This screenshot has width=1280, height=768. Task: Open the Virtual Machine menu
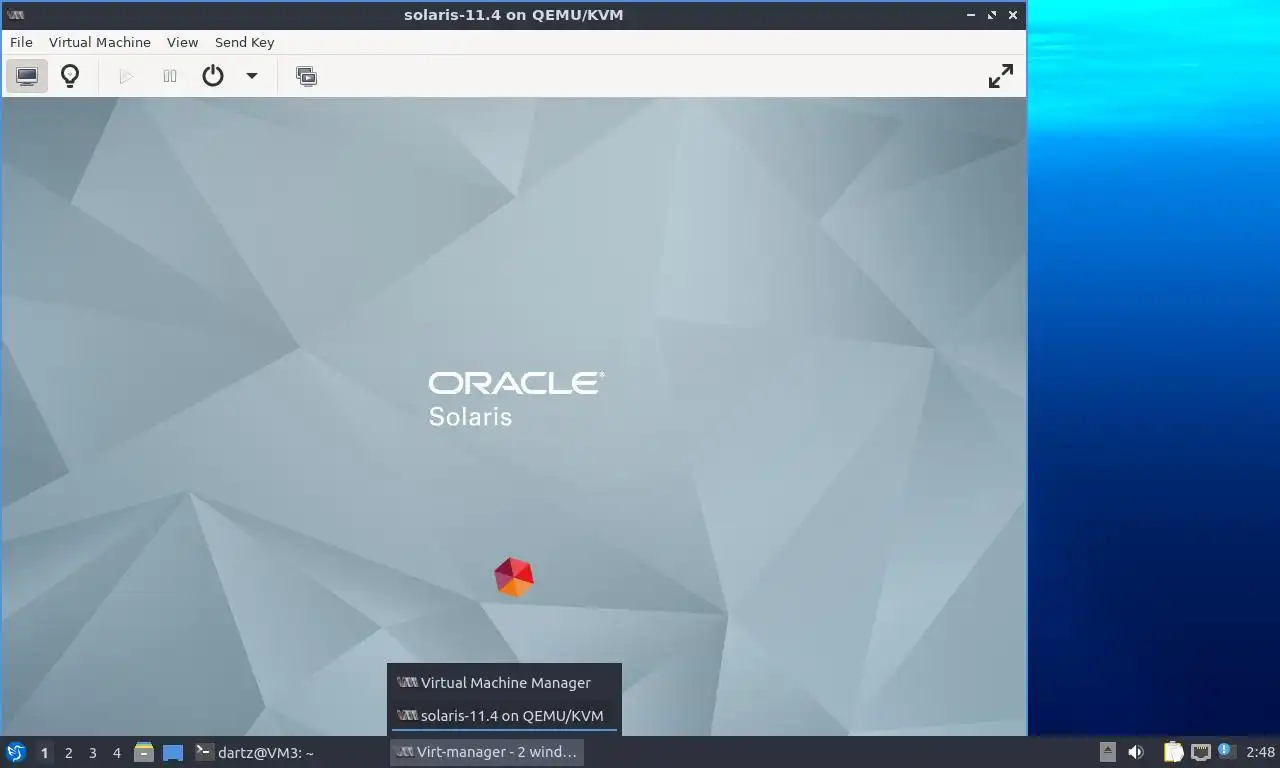click(x=100, y=42)
